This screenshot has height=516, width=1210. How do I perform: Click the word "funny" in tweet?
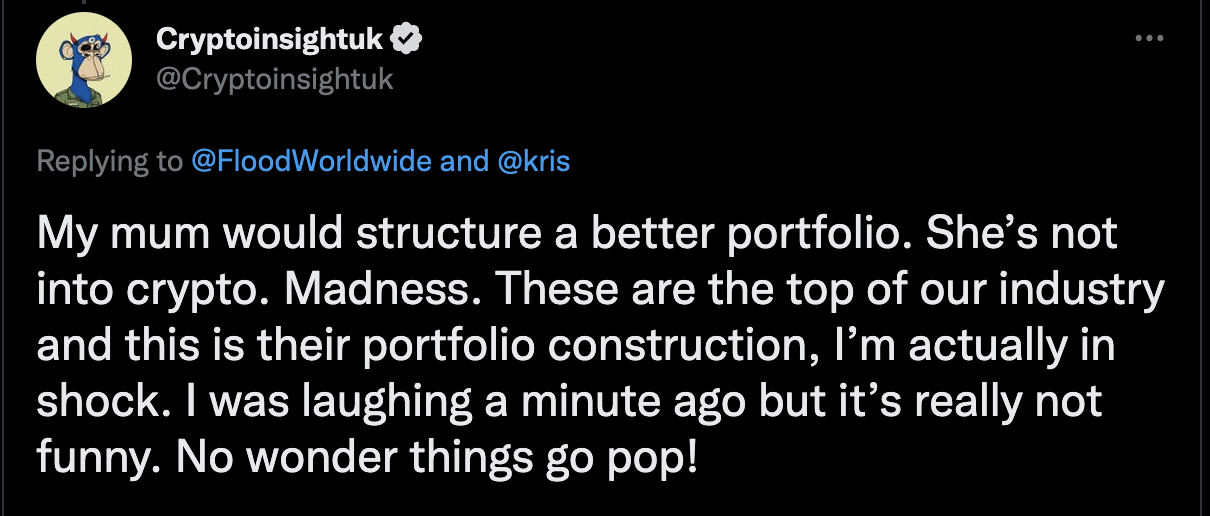click(x=93, y=458)
